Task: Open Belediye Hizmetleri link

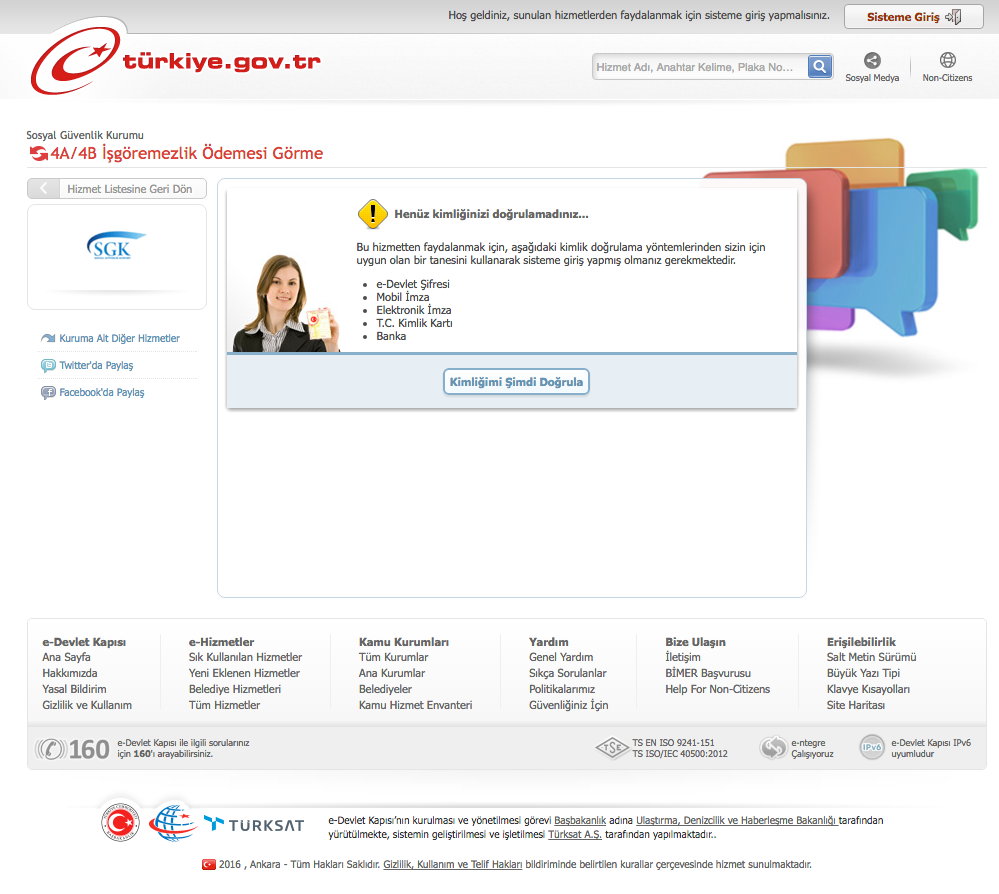Action: click(234, 689)
